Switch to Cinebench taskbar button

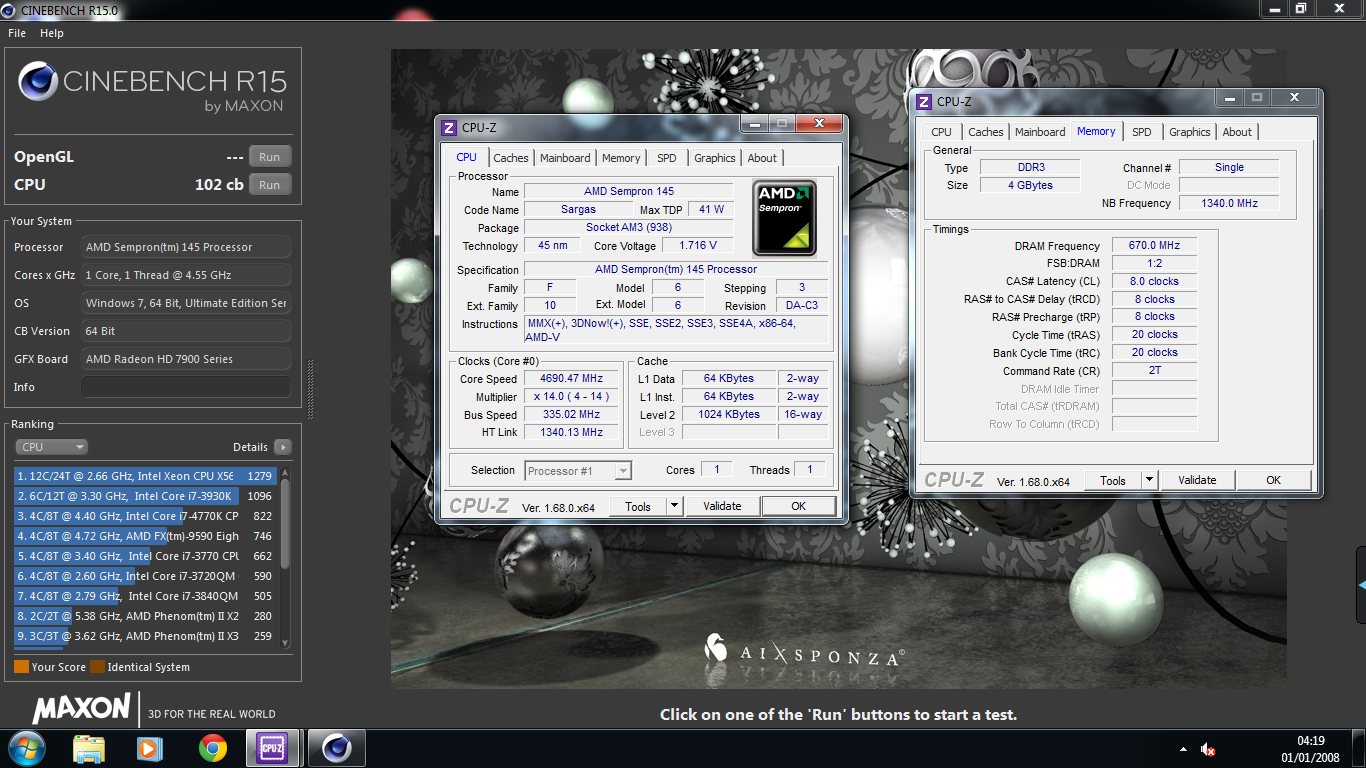point(337,748)
